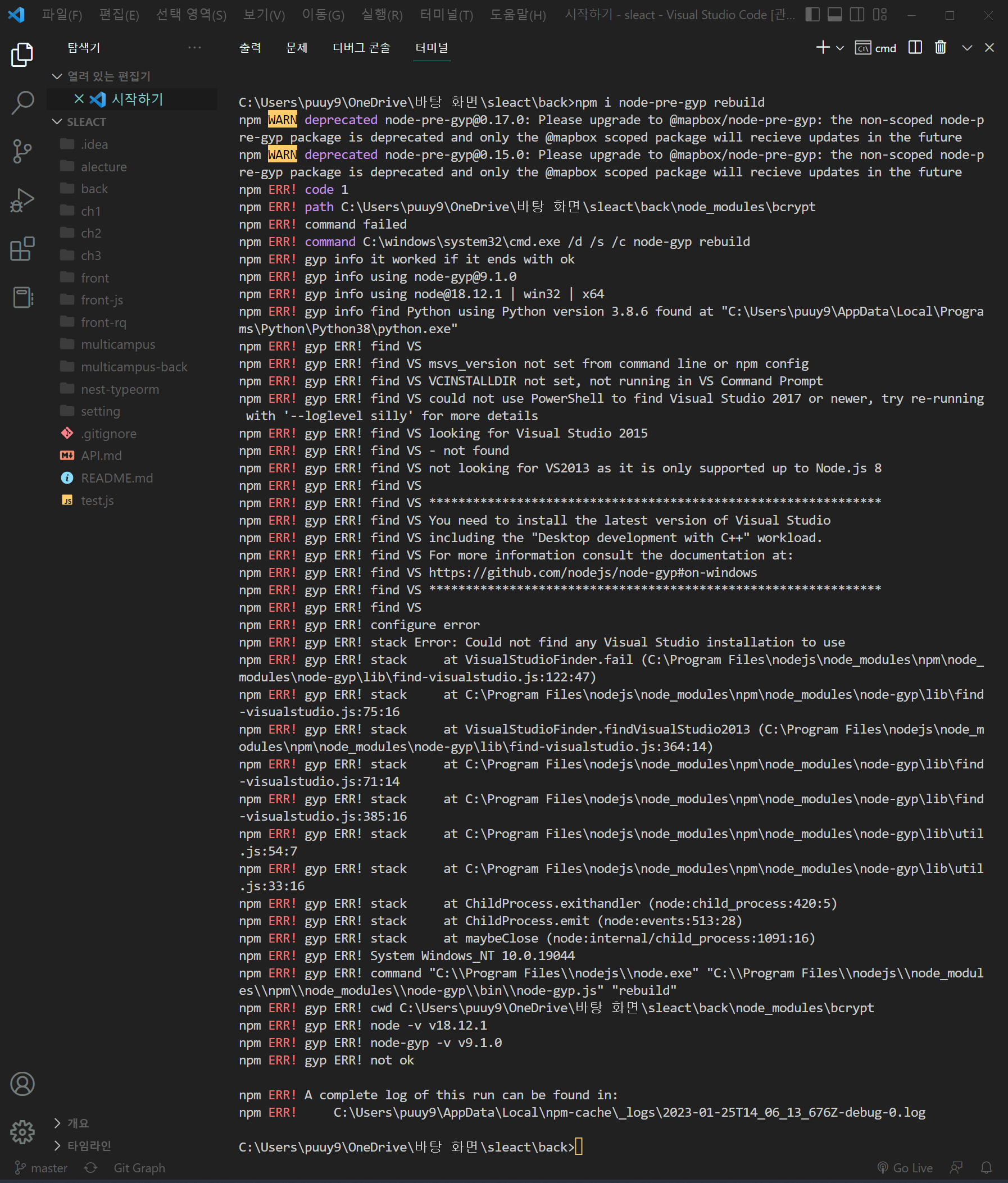Open the Manage gear icon
Viewport: 1008px width, 1183px height.
22,1132
